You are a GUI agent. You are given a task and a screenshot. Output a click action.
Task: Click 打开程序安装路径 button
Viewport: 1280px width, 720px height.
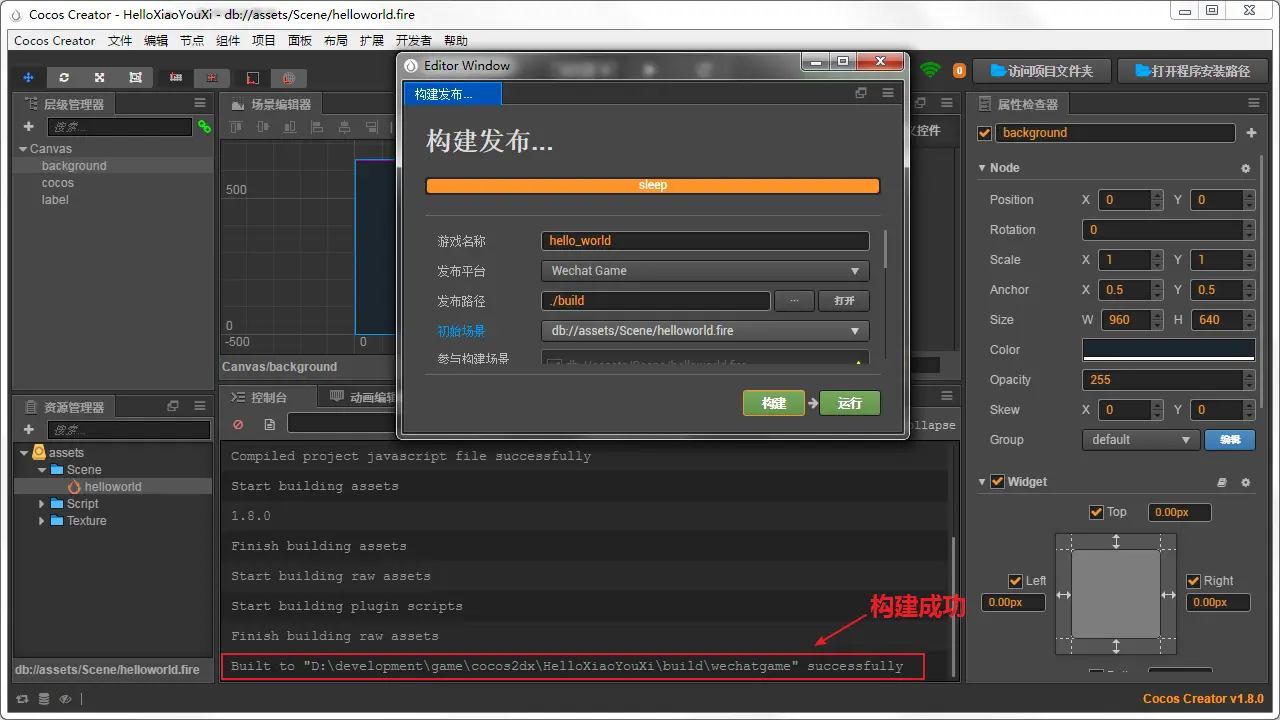1191,71
